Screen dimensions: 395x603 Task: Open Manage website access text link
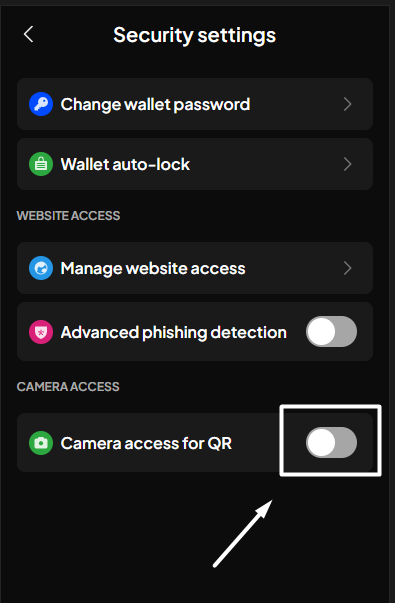[153, 268]
